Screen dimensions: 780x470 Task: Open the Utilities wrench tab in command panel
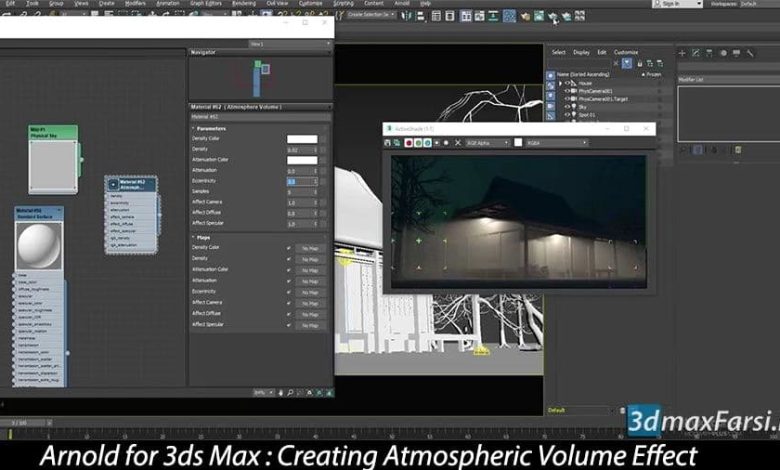point(750,53)
